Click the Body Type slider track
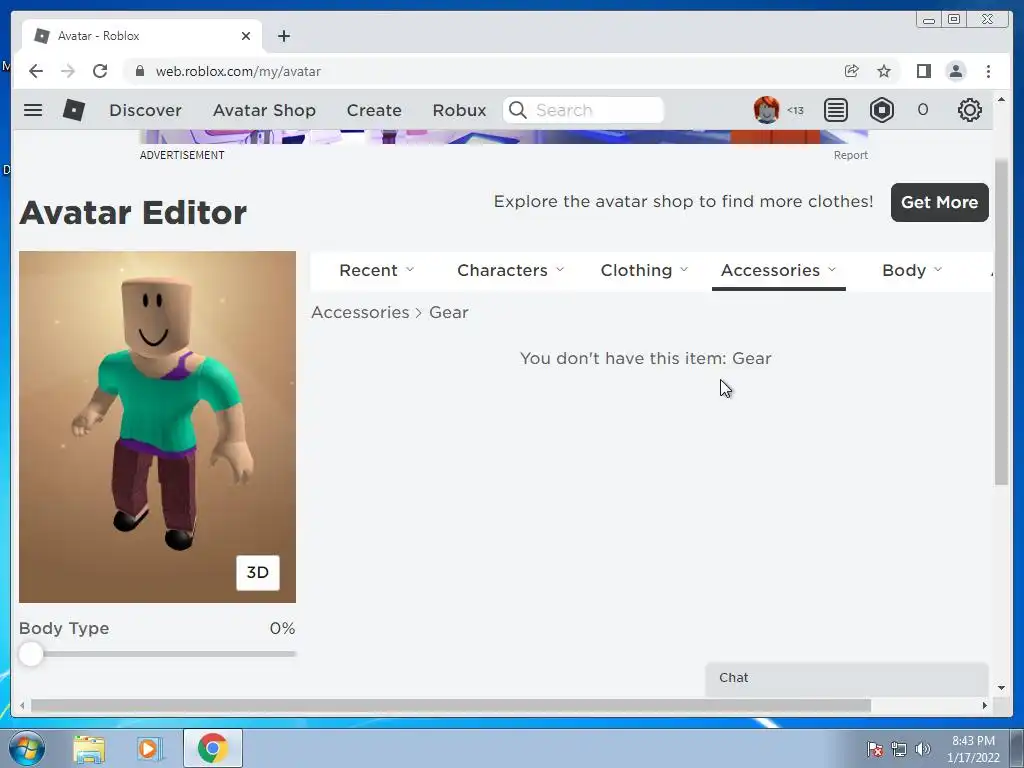Viewport: 1024px width, 768px height. [x=157, y=654]
